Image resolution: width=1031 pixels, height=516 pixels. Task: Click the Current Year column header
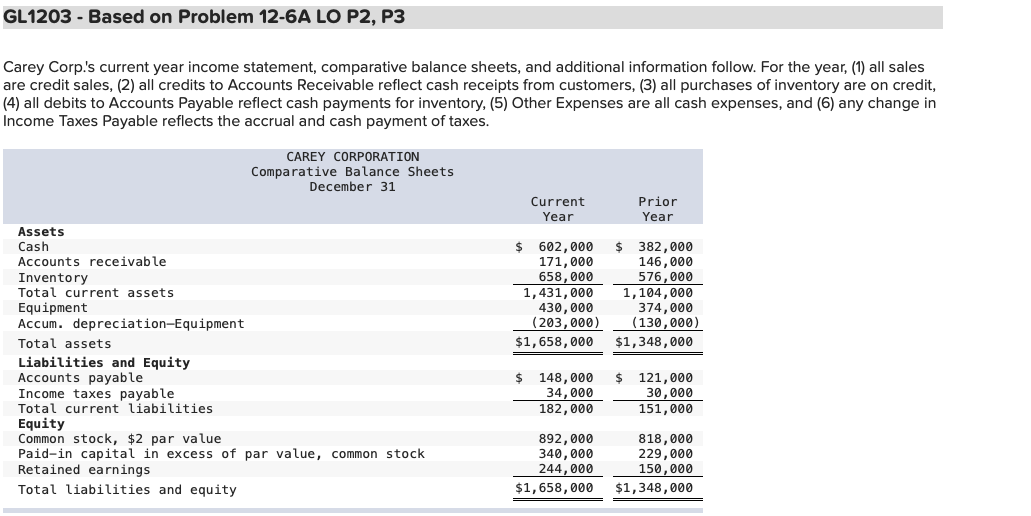click(558, 209)
